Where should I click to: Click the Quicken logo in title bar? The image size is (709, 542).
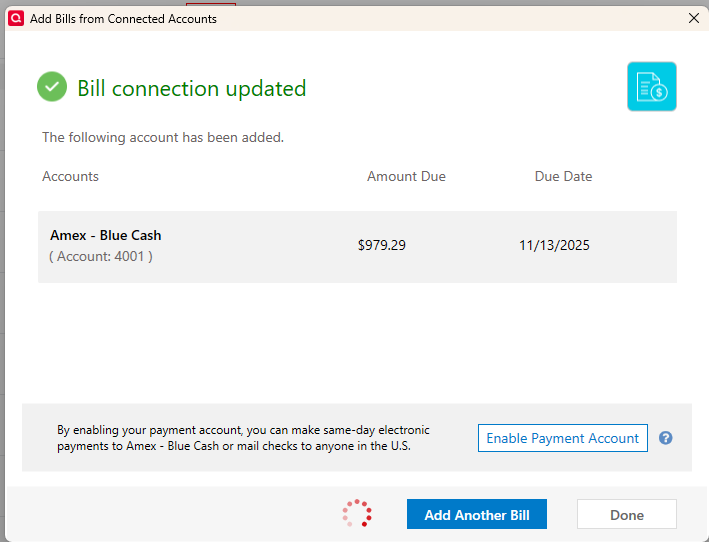(16, 19)
